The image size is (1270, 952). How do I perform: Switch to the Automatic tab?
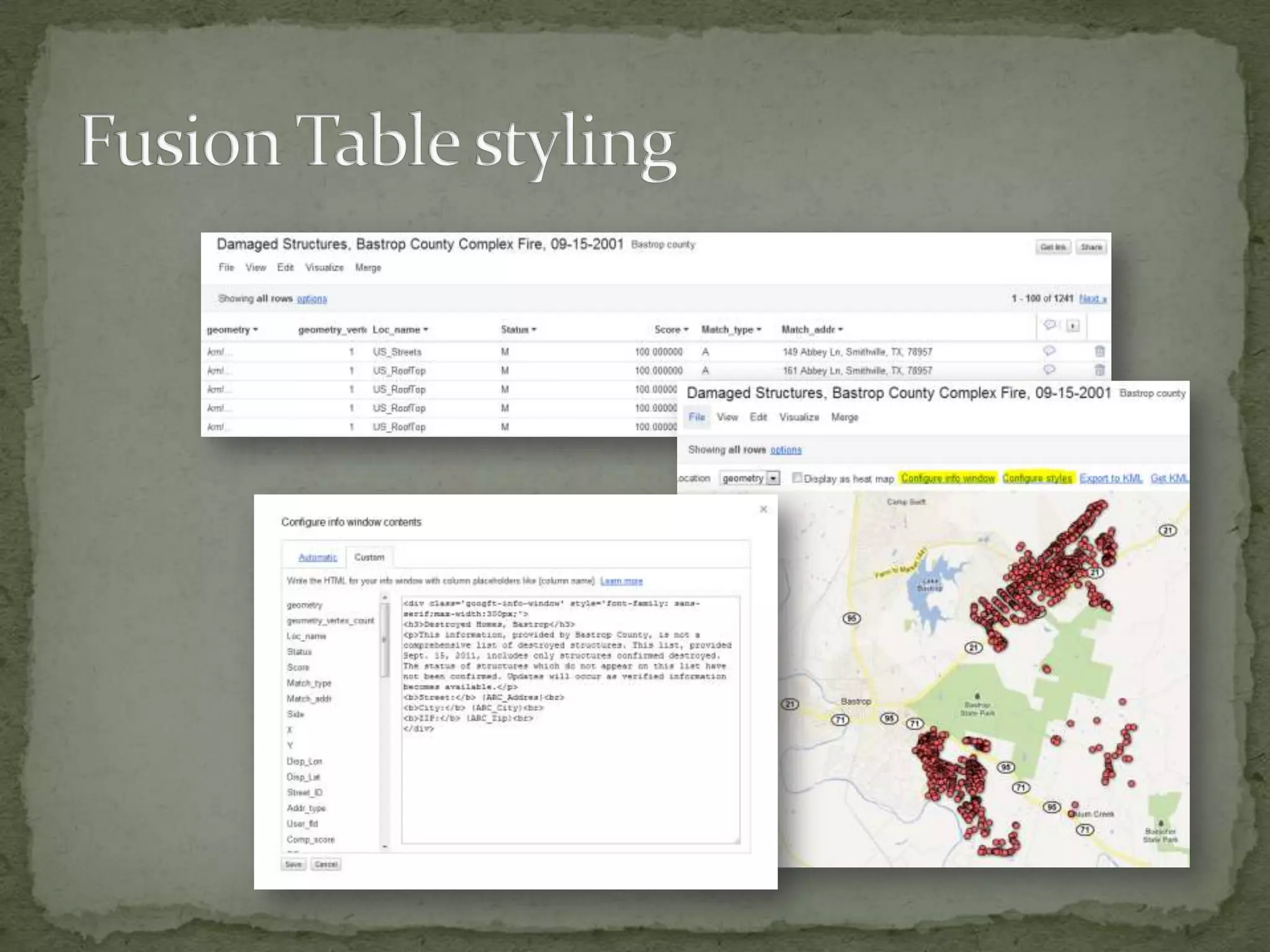pyautogui.click(x=317, y=557)
